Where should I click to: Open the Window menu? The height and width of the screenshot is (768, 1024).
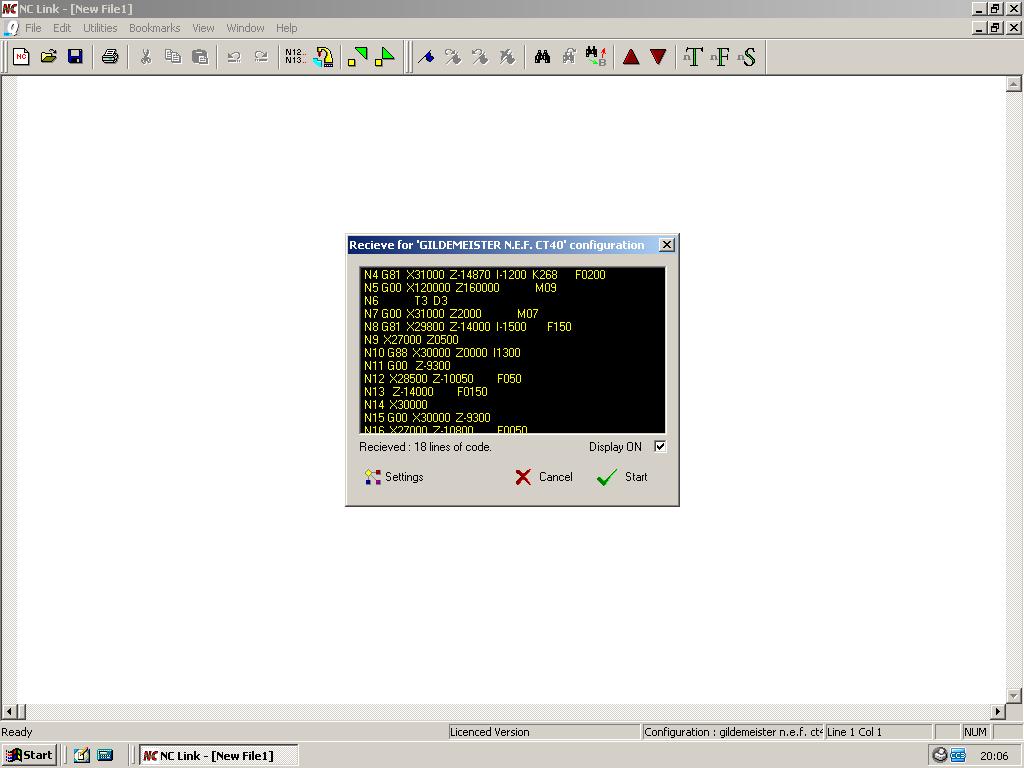(x=246, y=28)
